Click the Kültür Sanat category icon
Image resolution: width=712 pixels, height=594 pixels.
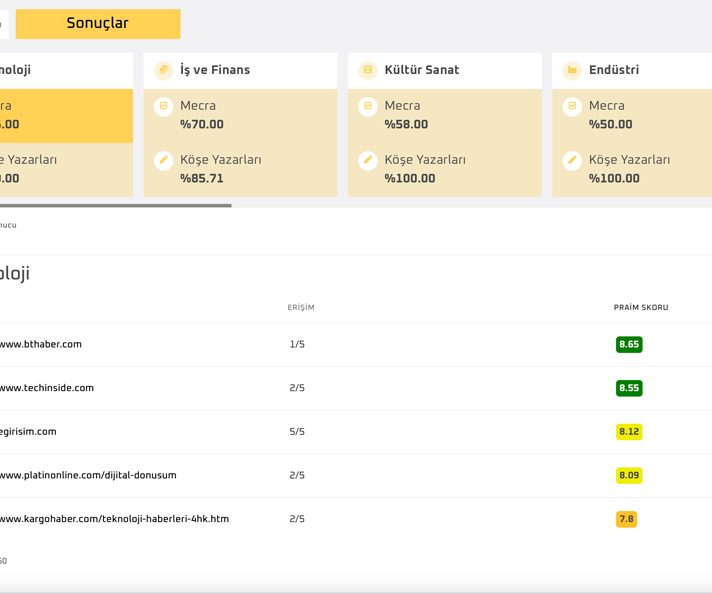tap(368, 70)
